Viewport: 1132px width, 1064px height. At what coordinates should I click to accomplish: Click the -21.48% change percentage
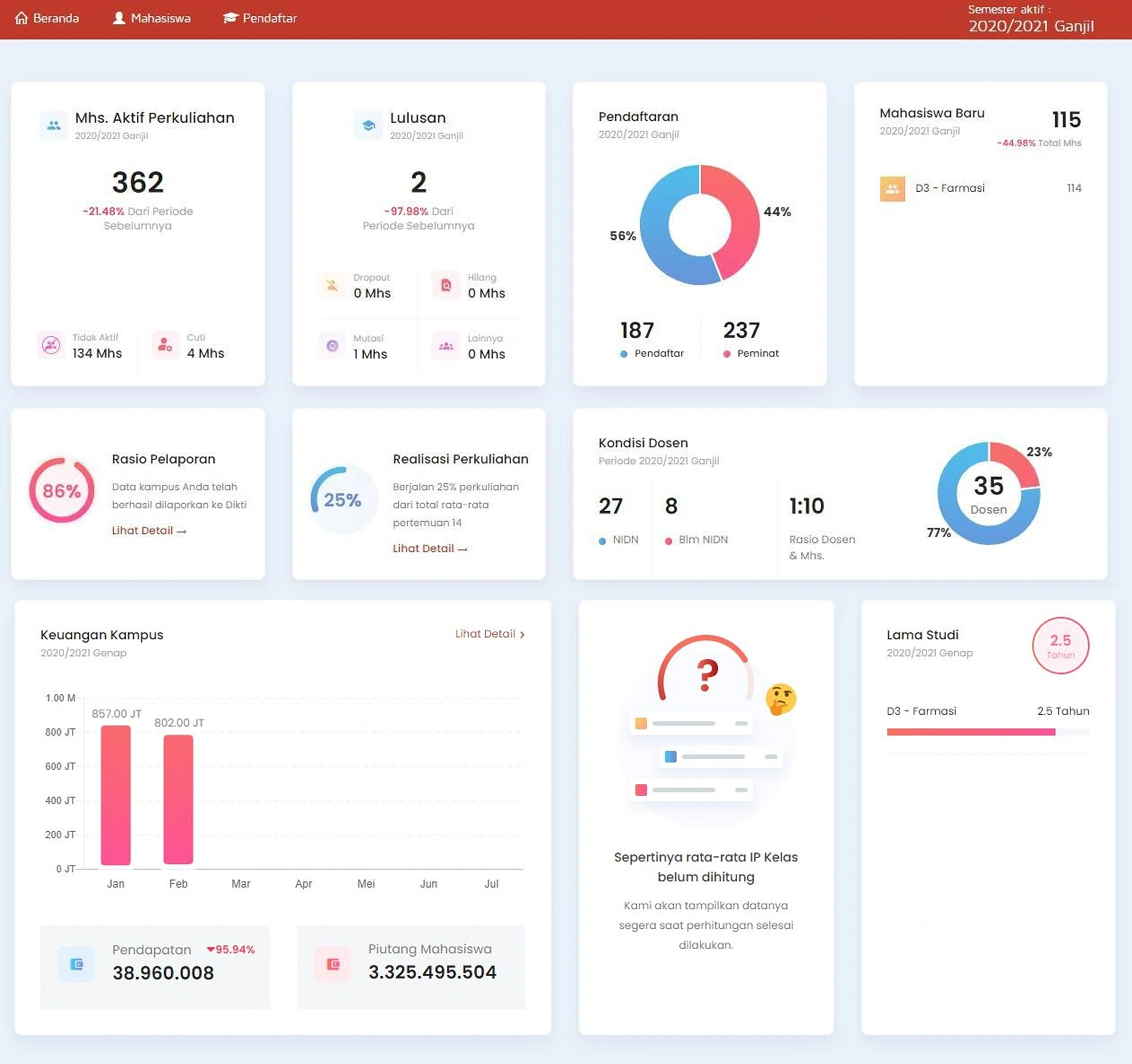coord(104,211)
